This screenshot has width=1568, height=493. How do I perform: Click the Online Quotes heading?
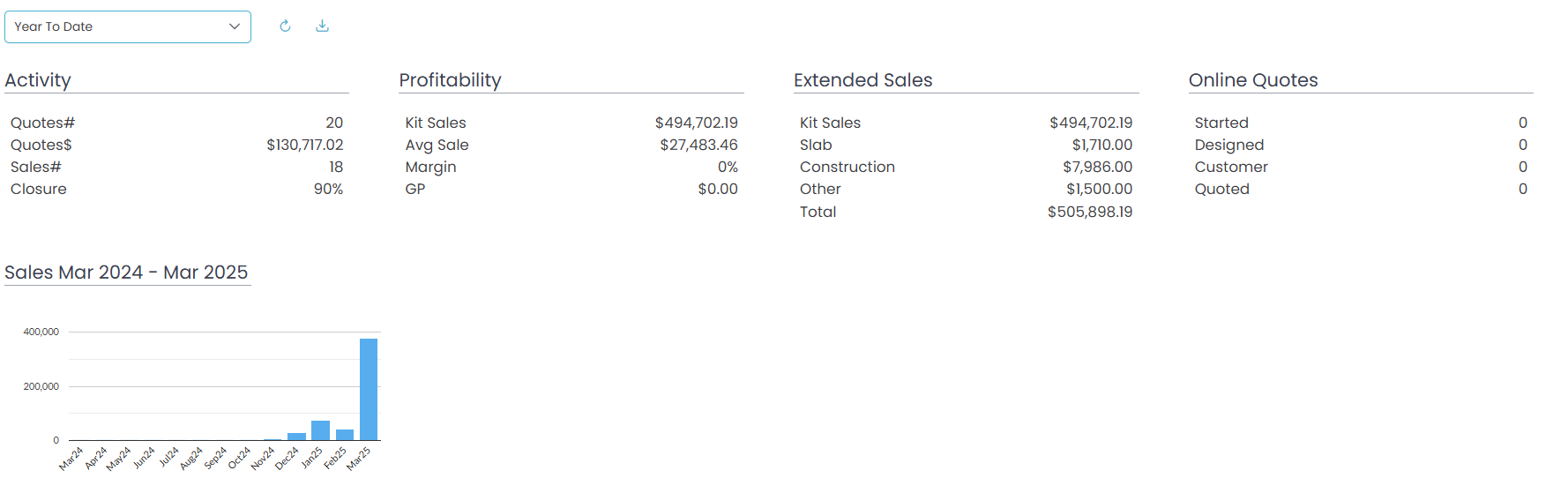point(1252,80)
